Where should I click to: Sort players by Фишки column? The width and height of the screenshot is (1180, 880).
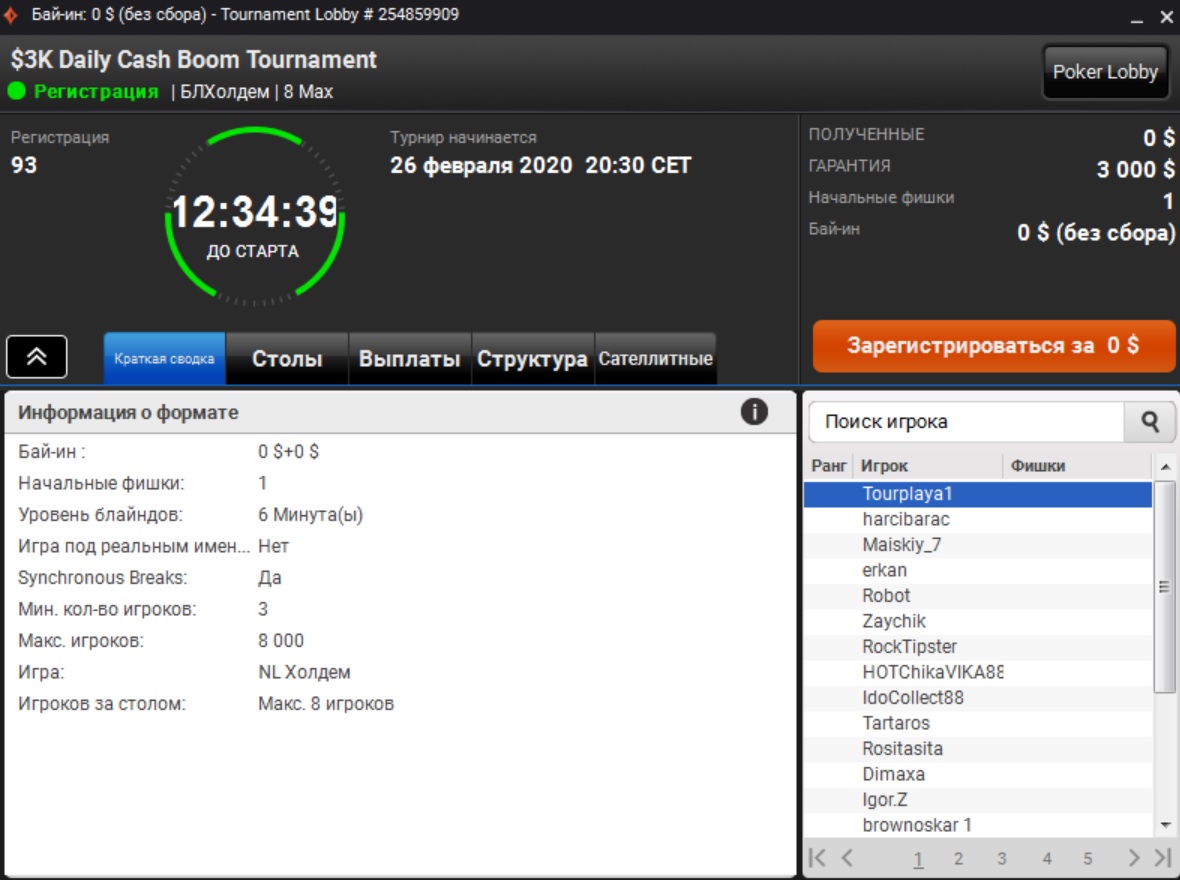pos(1076,466)
